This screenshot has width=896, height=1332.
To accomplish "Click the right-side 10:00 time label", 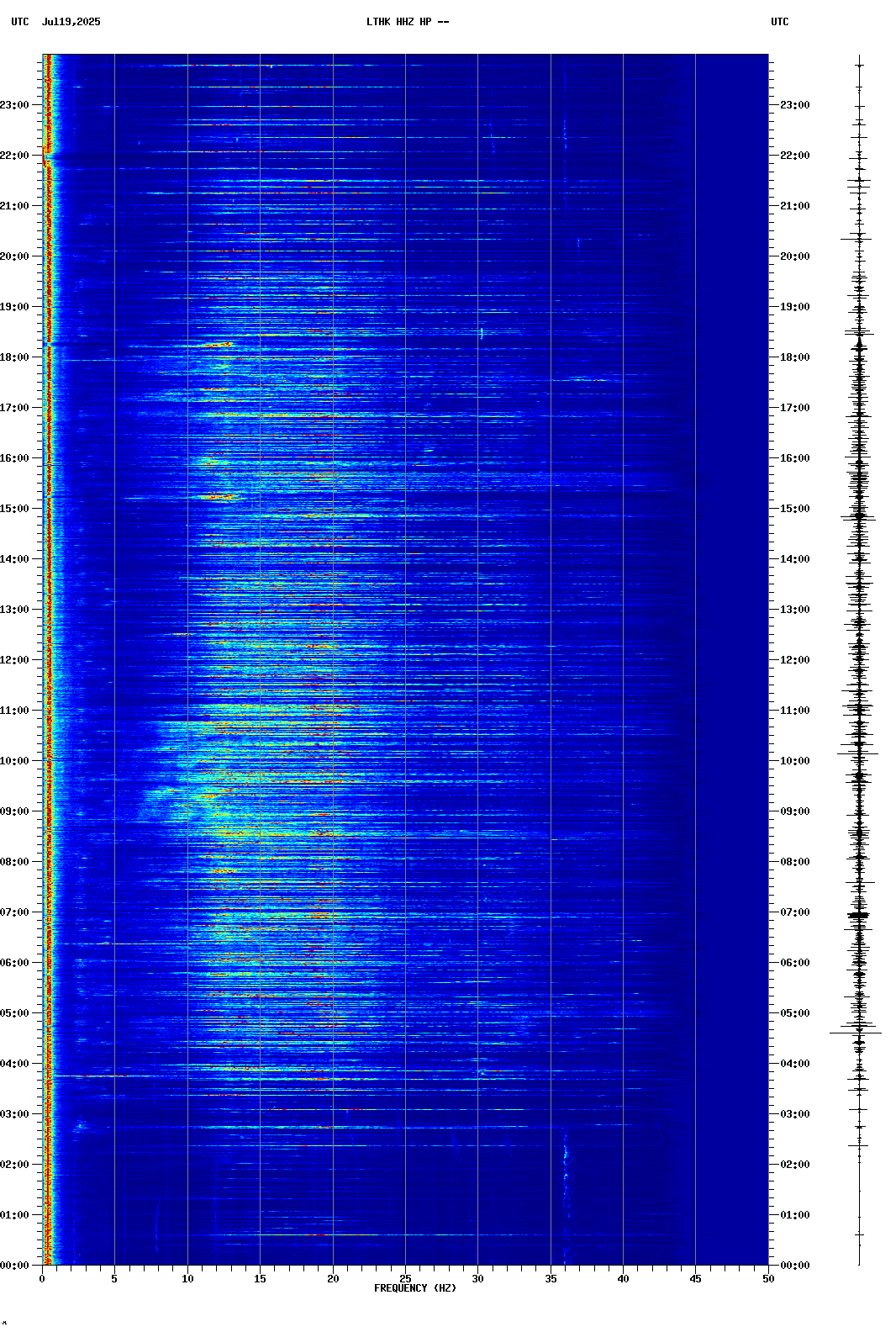I will (795, 761).
